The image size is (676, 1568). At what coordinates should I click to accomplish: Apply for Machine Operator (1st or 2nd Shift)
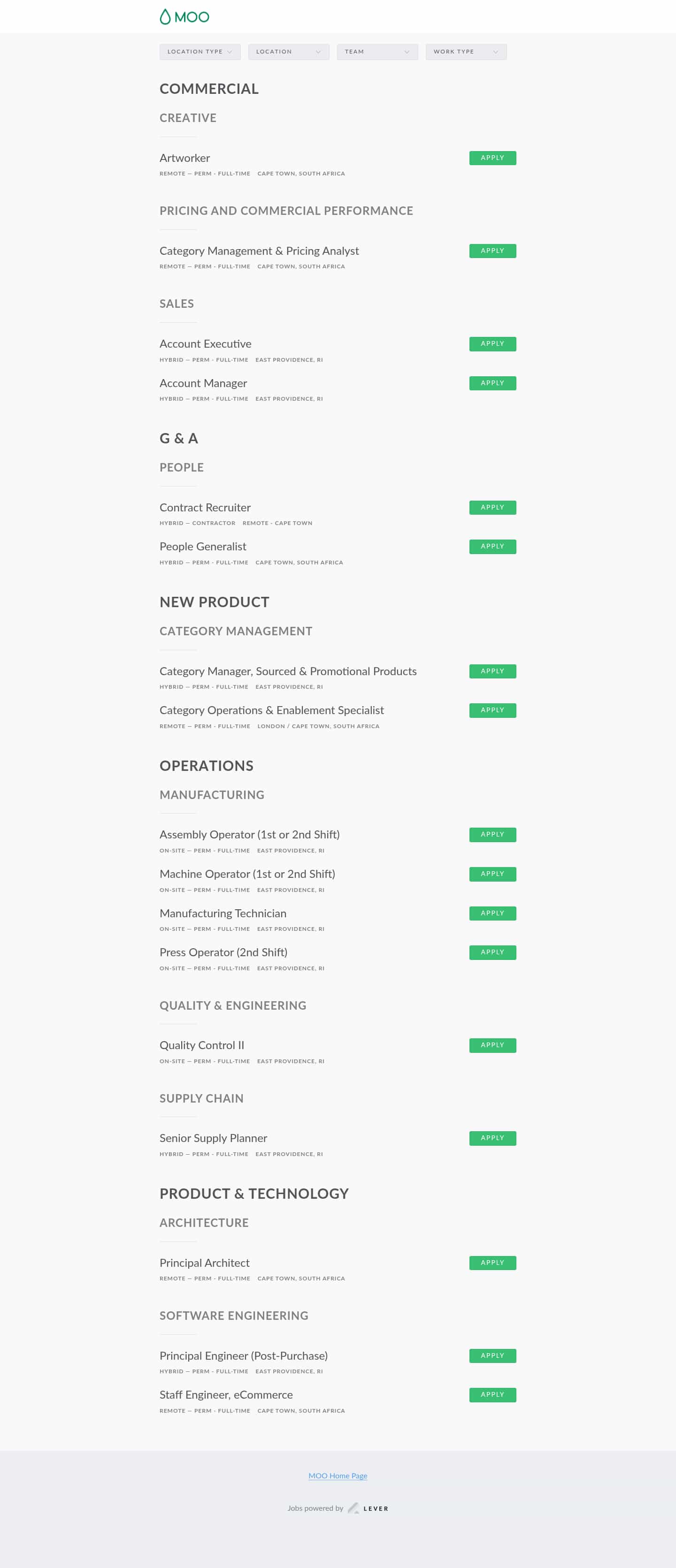point(492,874)
